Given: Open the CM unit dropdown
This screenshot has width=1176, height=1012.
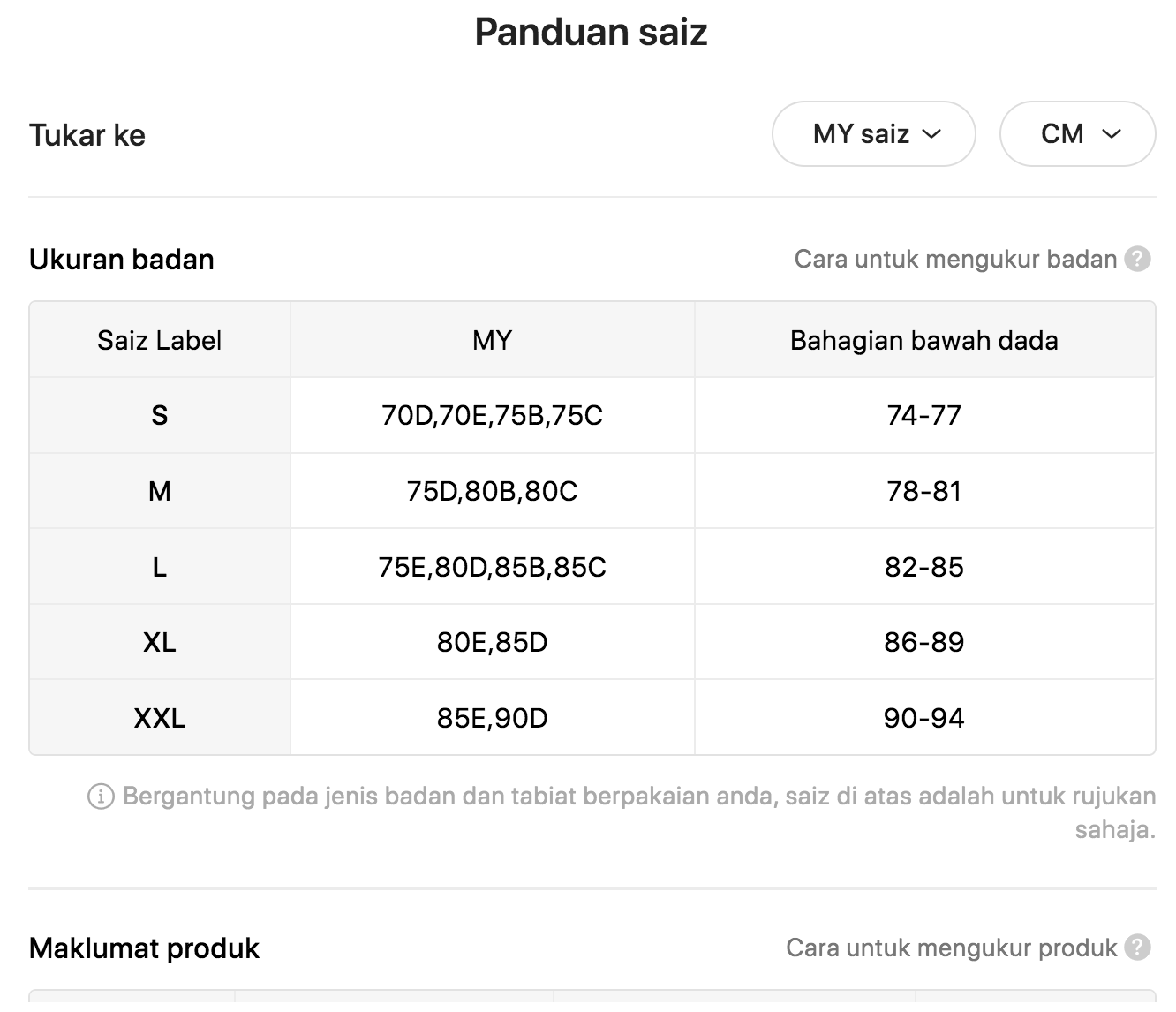Looking at the screenshot, I should point(1077,134).
